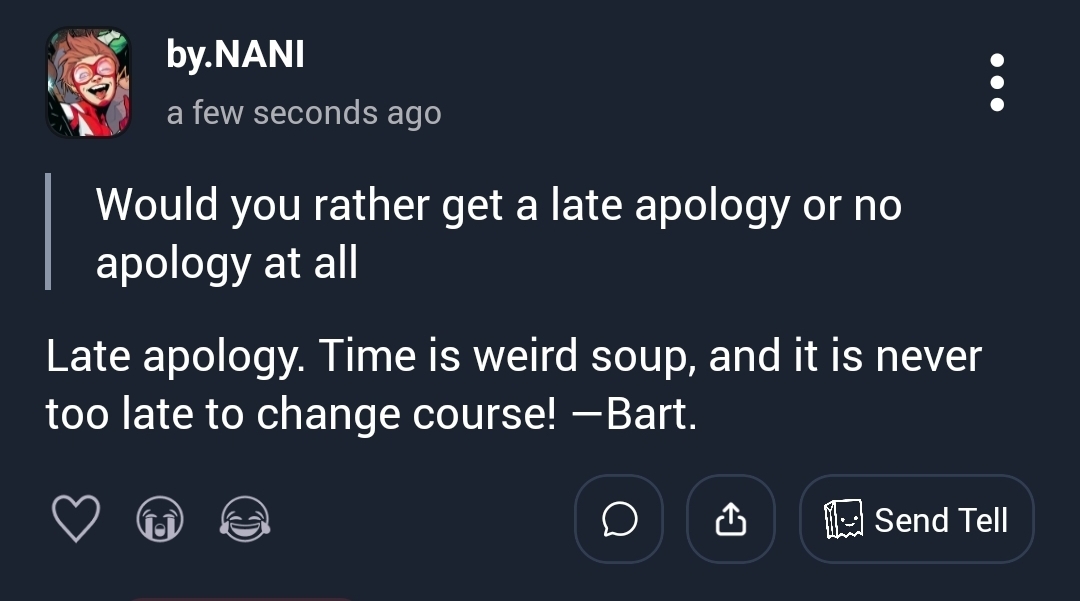Tap "never" in the answer text
This screenshot has width=1080, height=601.
click(928, 358)
